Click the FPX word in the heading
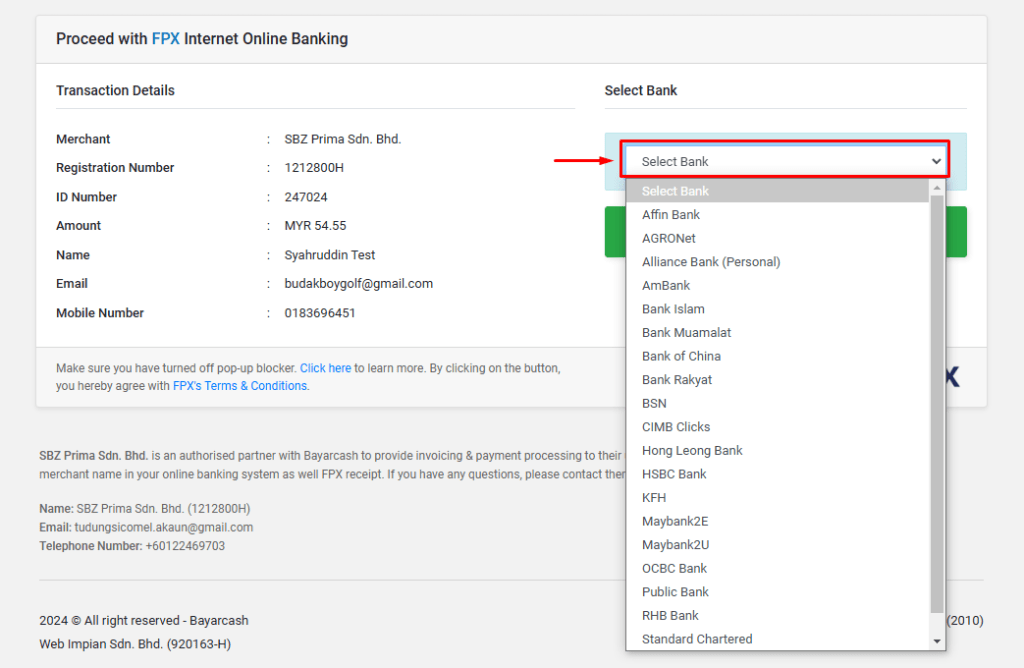The height and width of the screenshot is (668, 1024). (x=166, y=39)
